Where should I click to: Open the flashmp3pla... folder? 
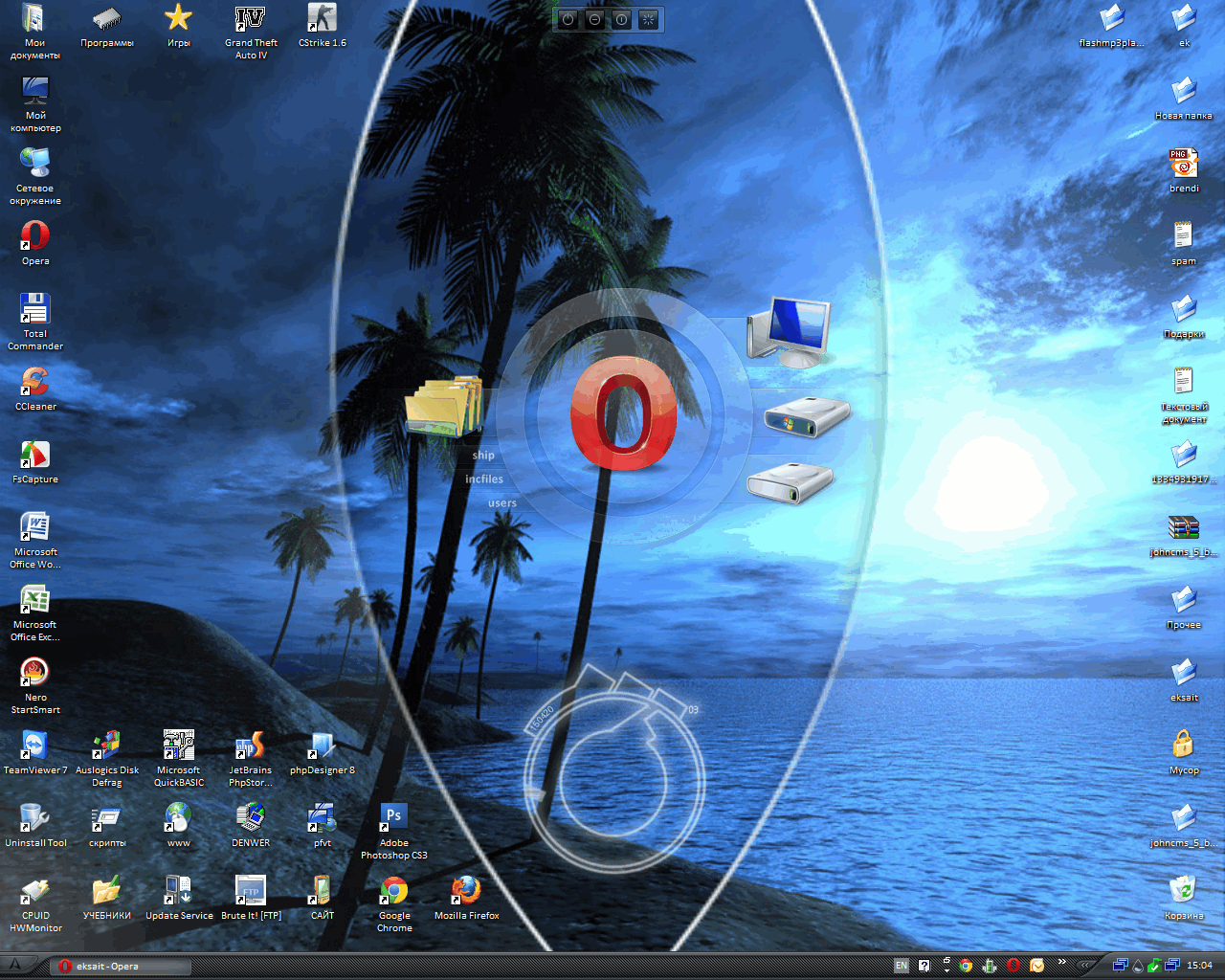1112,26
